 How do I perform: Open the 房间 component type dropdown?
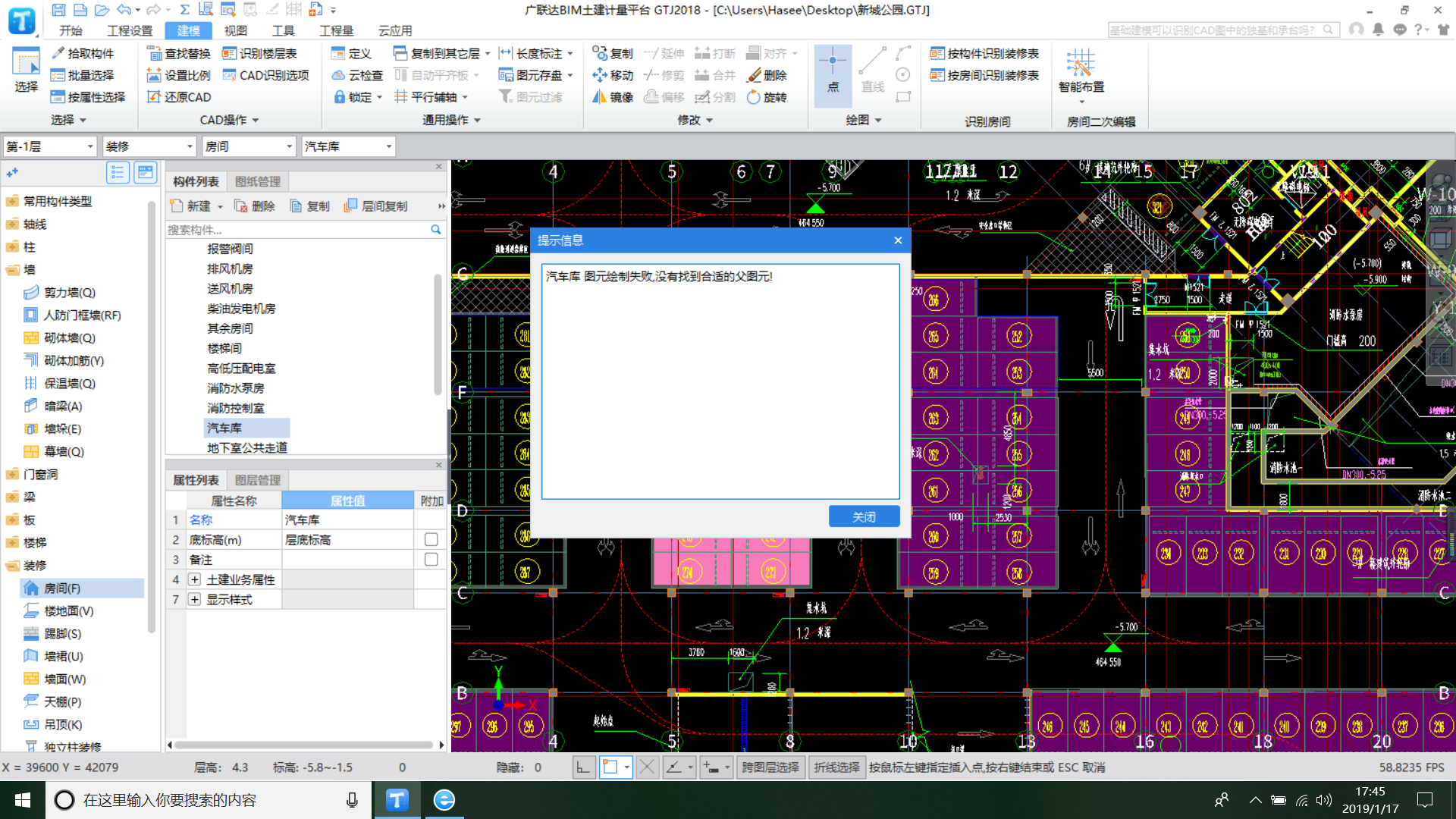point(249,146)
